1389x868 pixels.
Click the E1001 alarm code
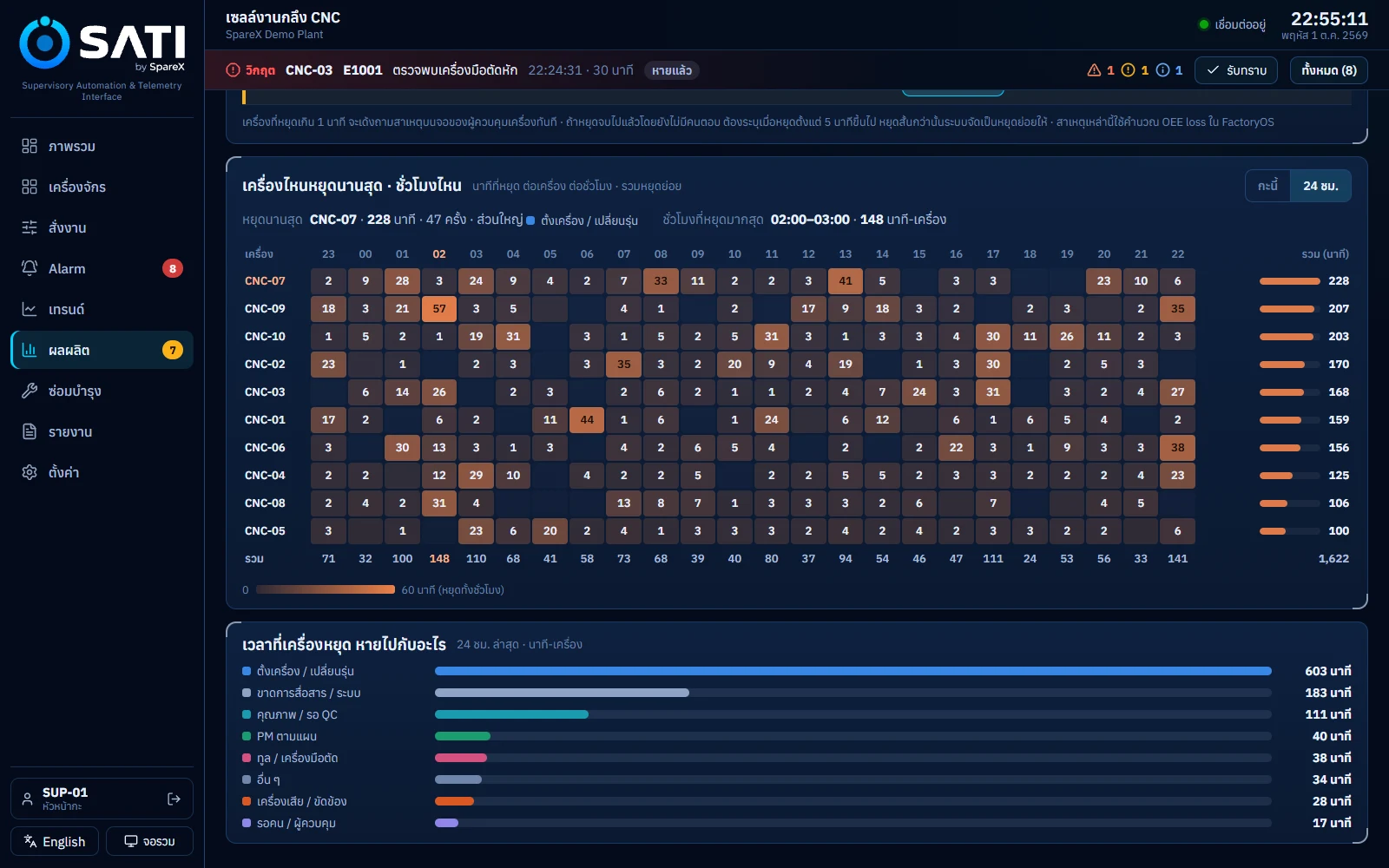click(x=363, y=70)
